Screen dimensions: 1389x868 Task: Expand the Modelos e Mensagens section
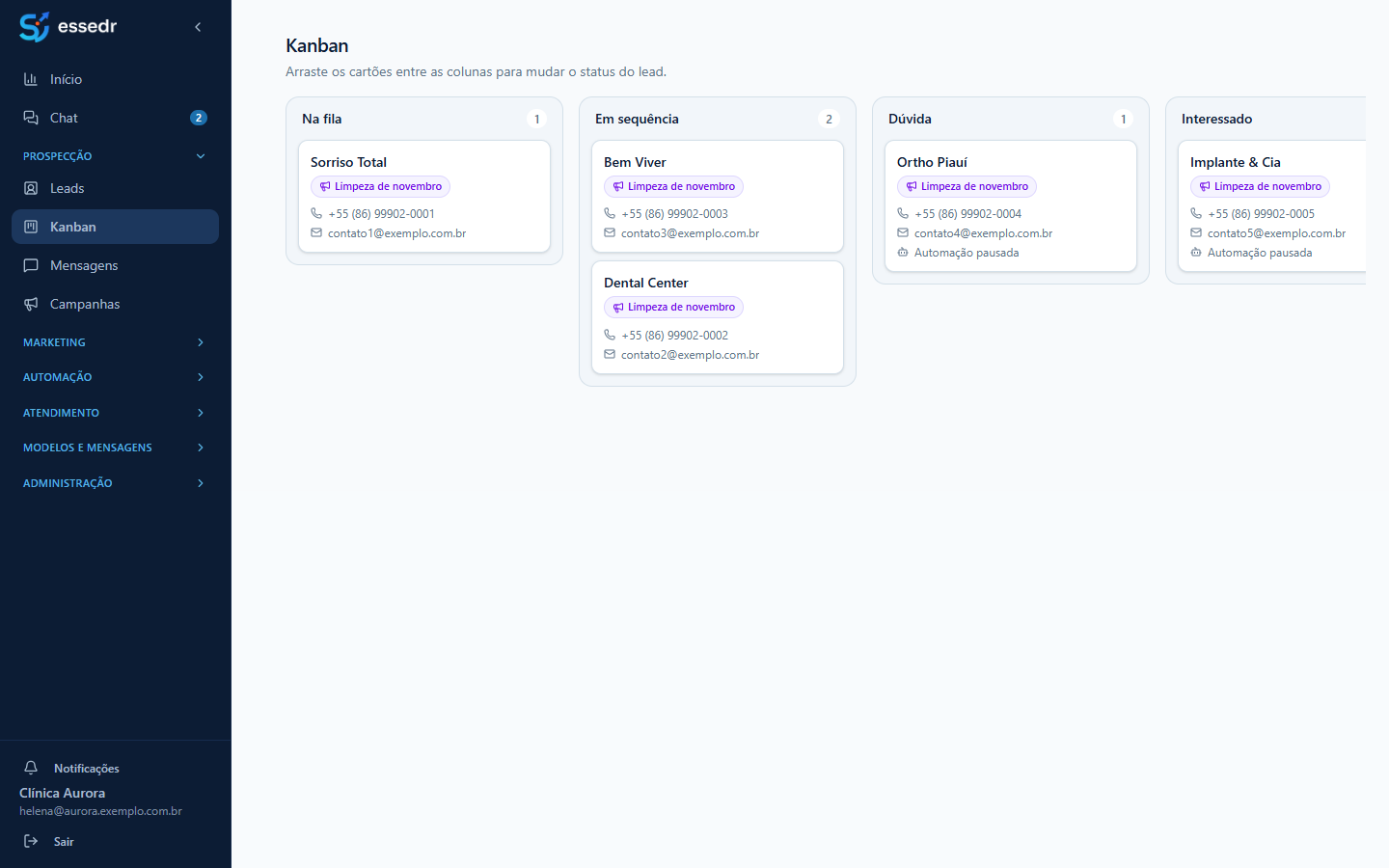(x=115, y=448)
